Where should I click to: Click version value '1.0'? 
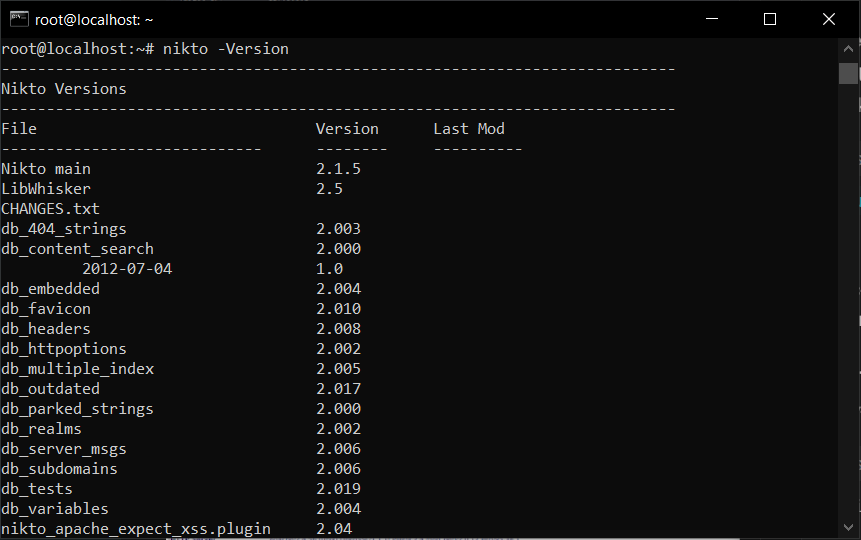[329, 269]
